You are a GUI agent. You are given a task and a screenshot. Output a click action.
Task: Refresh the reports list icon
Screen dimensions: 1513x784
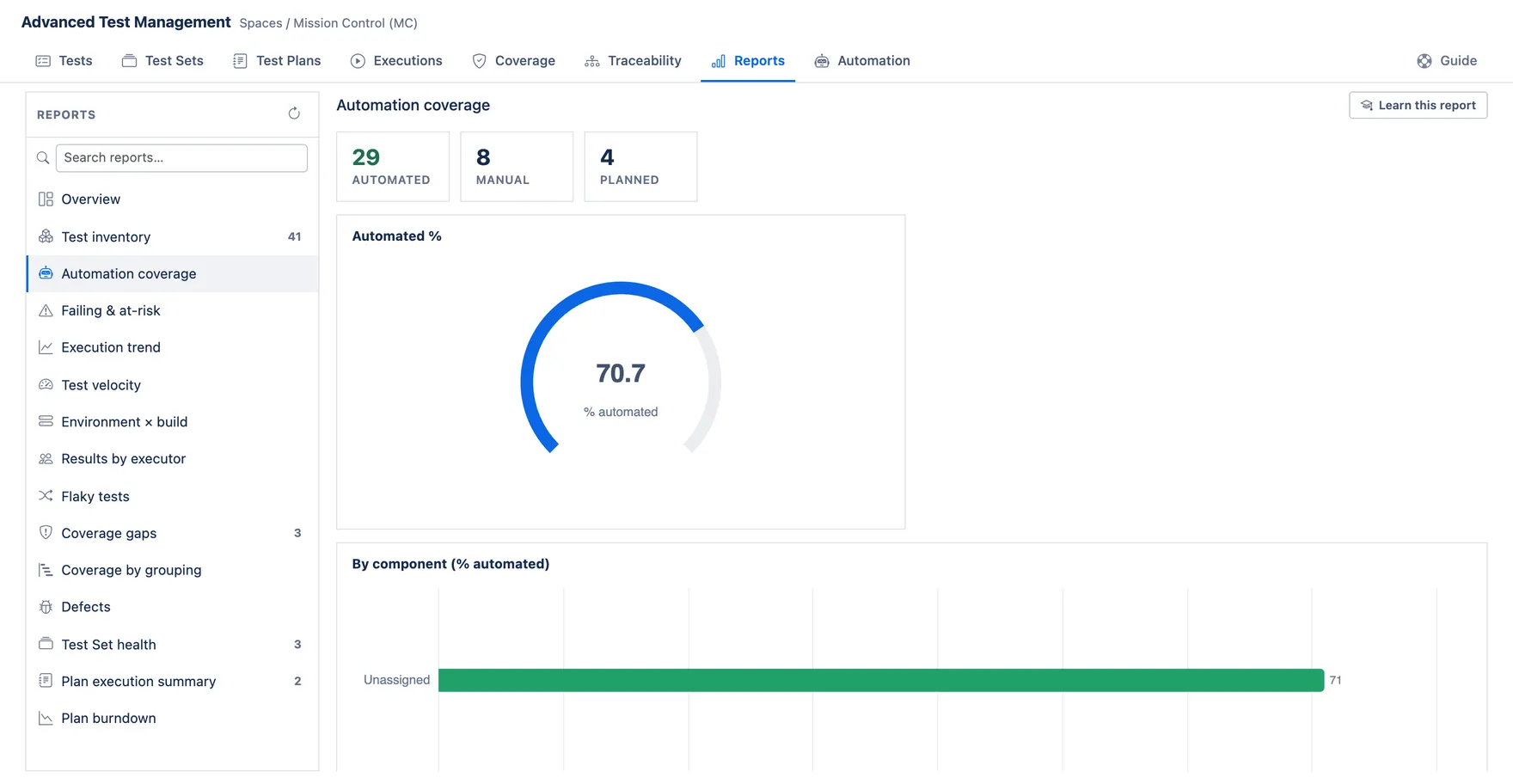tap(294, 113)
